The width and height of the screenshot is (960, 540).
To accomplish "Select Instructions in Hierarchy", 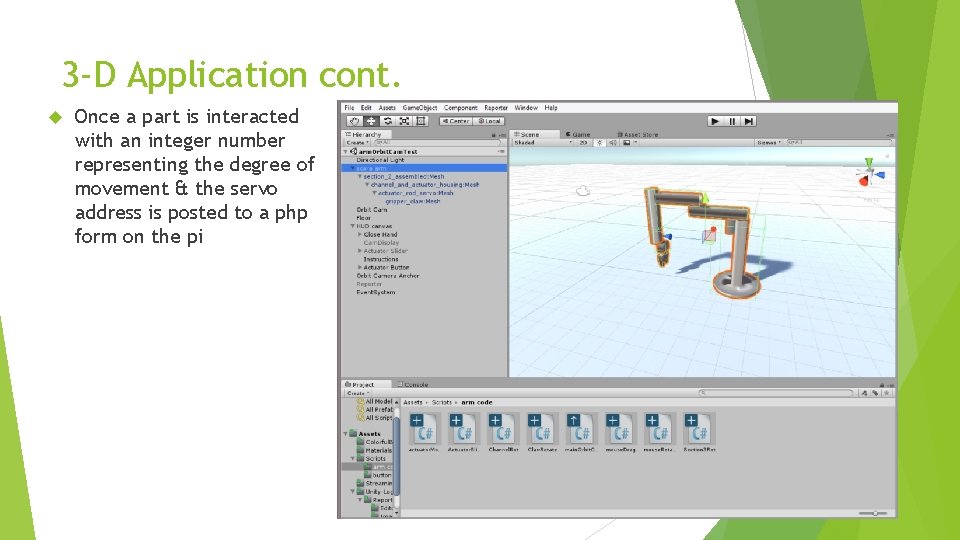I will [x=381, y=259].
